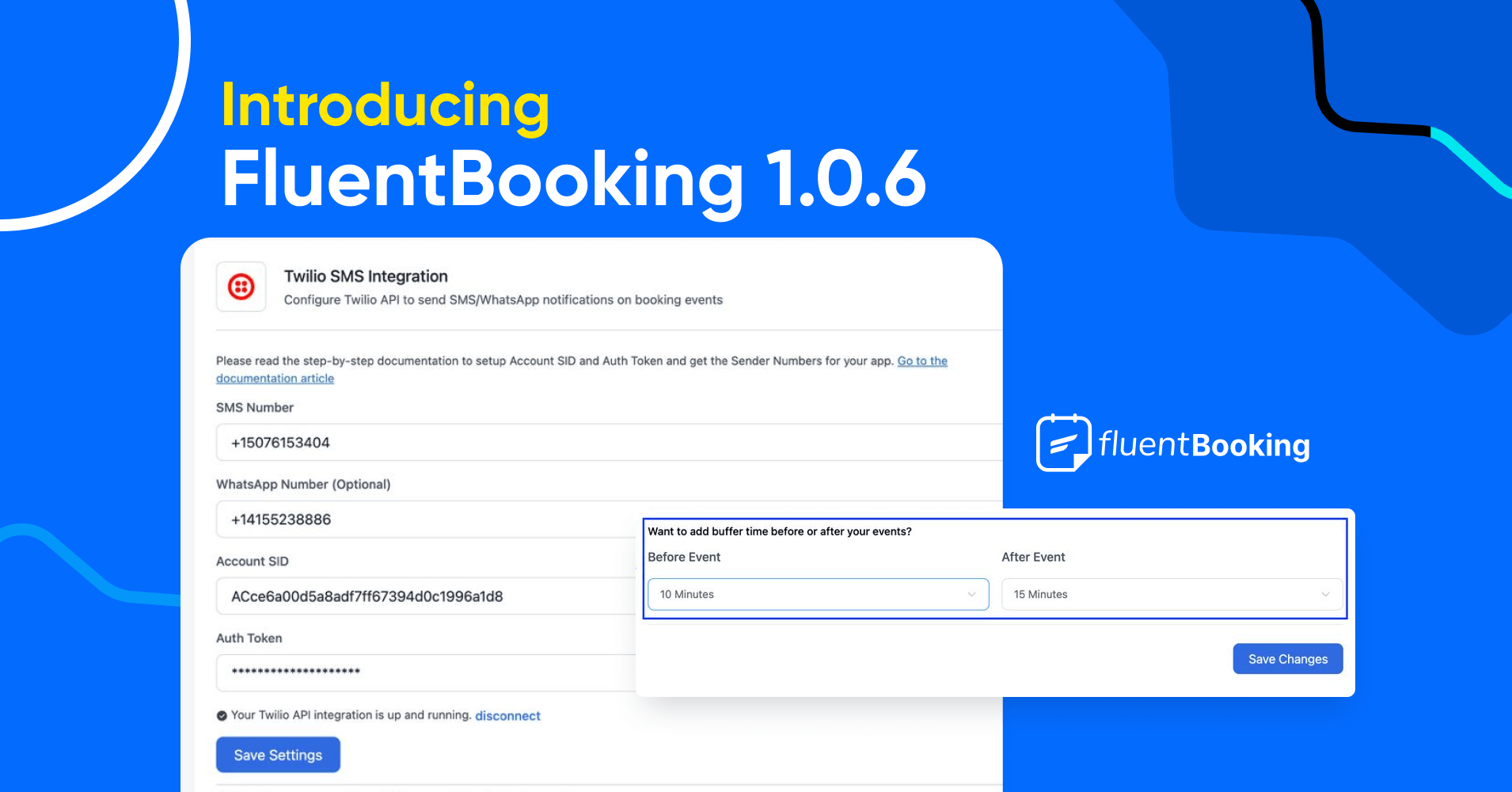Click the 'Account SID' label
The height and width of the screenshot is (792, 1512).
click(x=253, y=561)
